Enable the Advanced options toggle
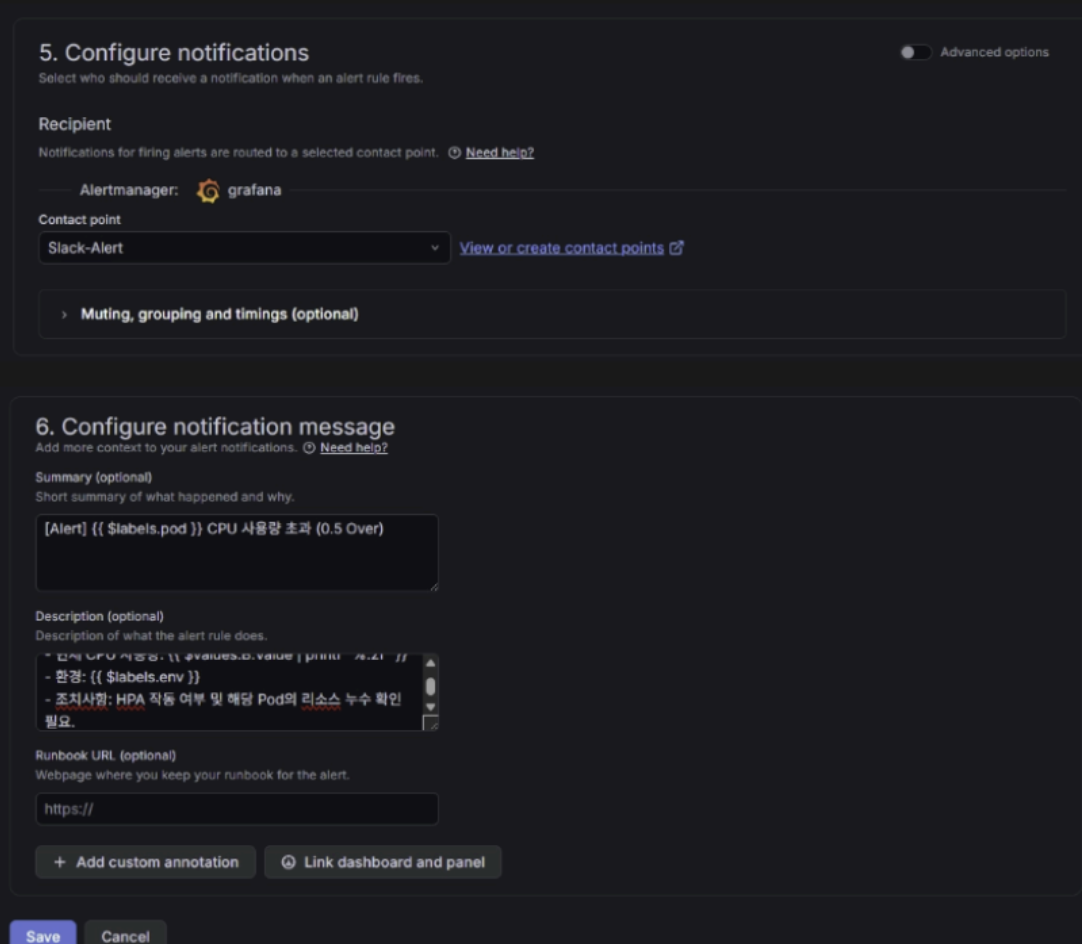 click(x=915, y=52)
